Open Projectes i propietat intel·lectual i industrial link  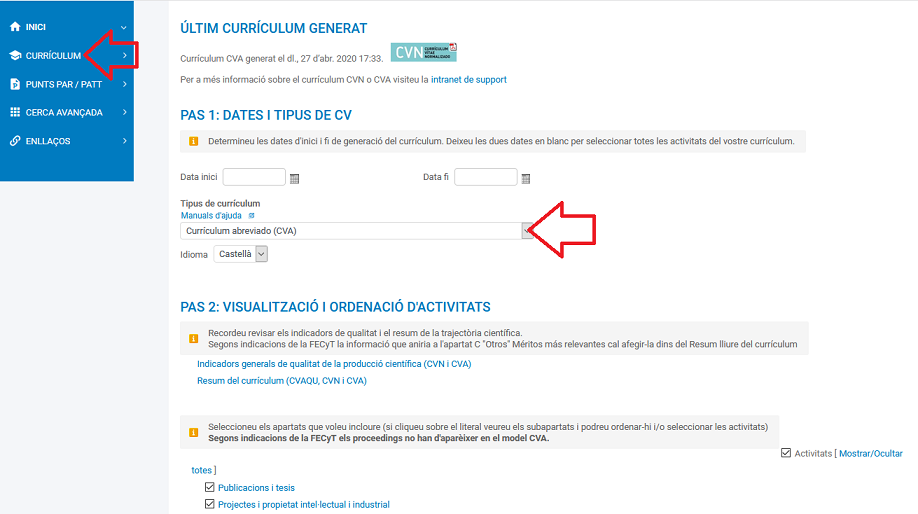304,505
